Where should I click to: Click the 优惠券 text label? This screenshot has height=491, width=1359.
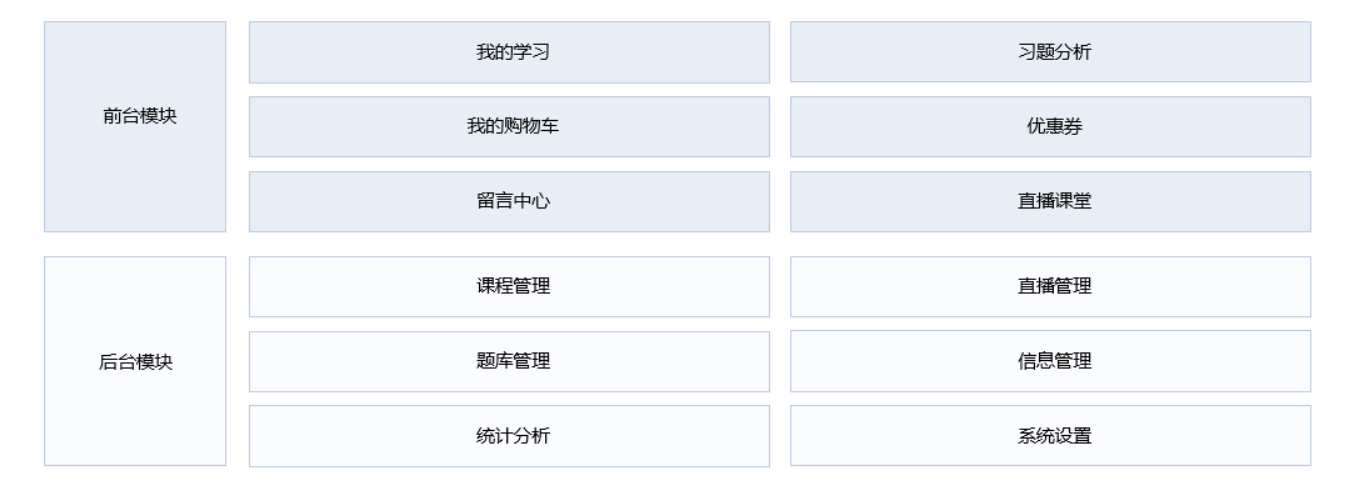(x=1050, y=127)
